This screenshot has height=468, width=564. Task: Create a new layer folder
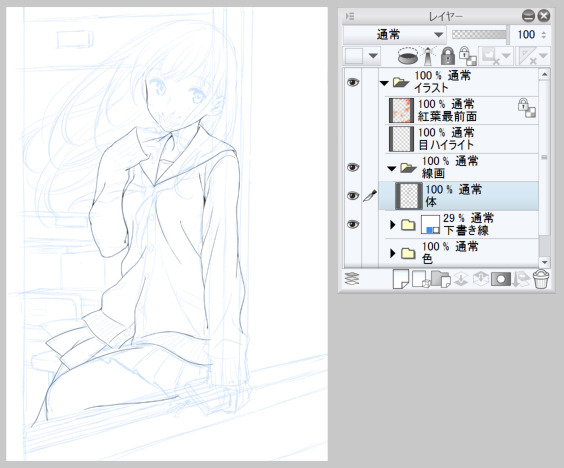click(x=441, y=280)
